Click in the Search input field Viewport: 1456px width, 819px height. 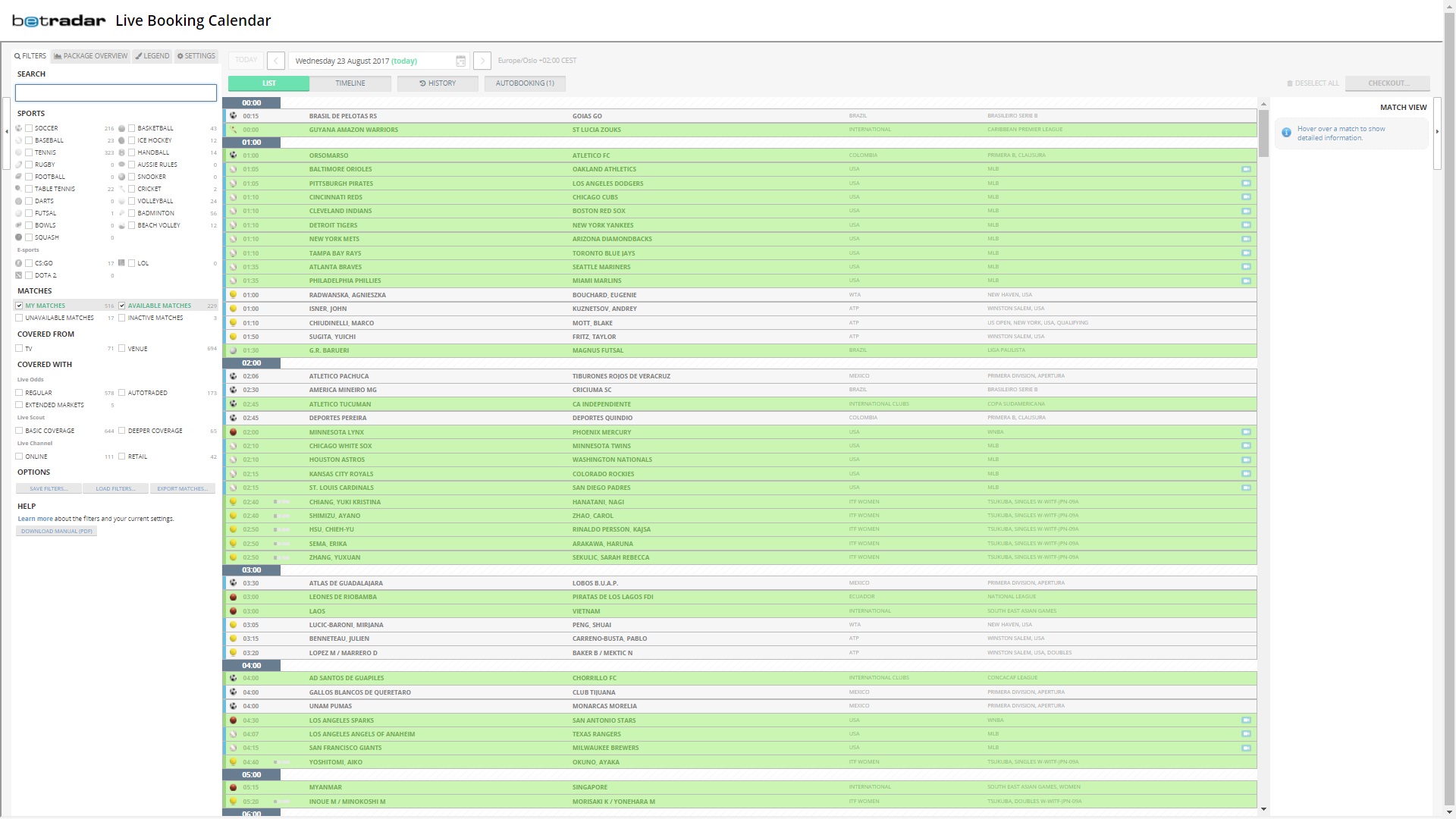pos(116,93)
